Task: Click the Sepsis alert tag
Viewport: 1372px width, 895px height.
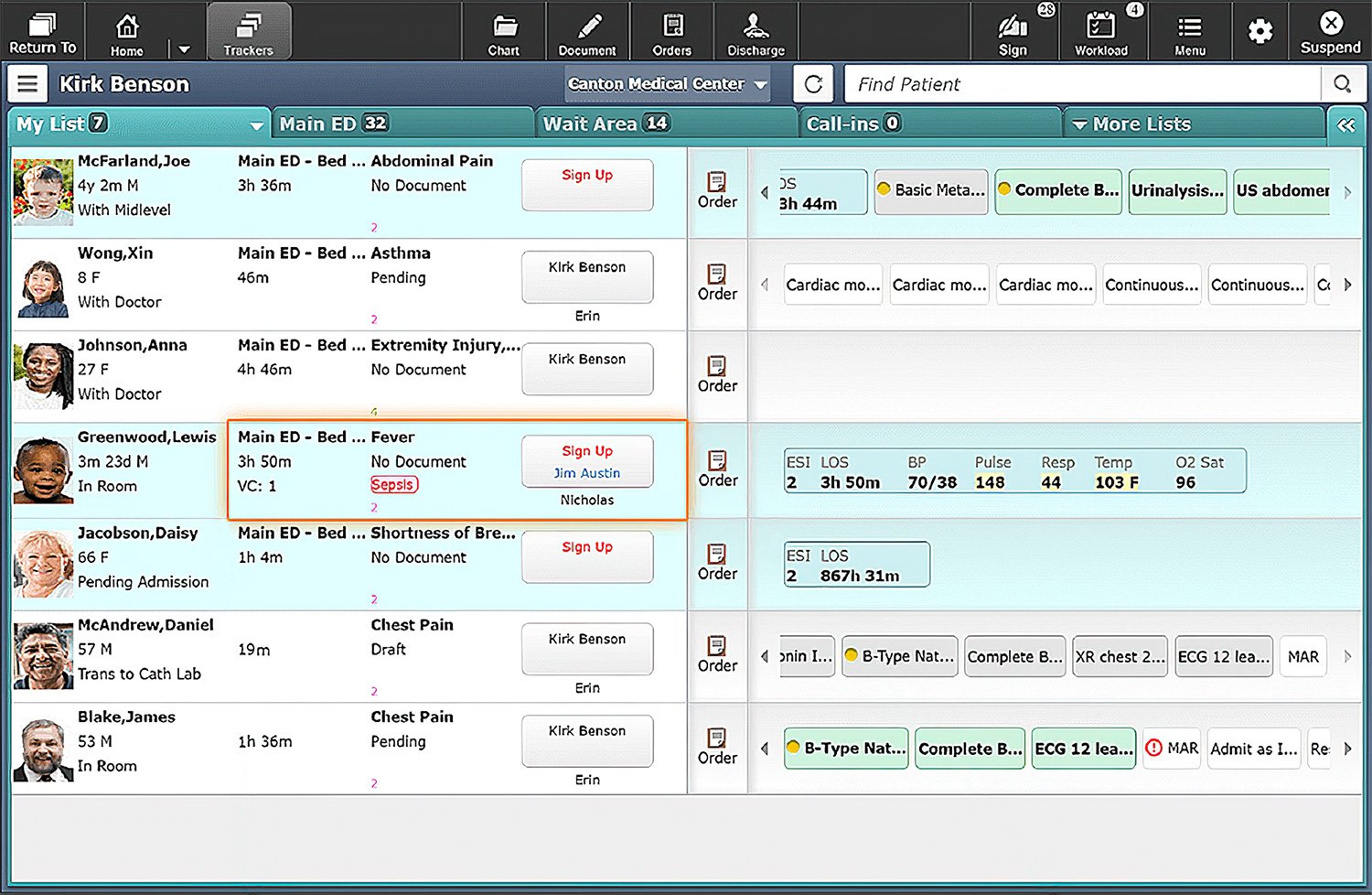Action: click(394, 485)
